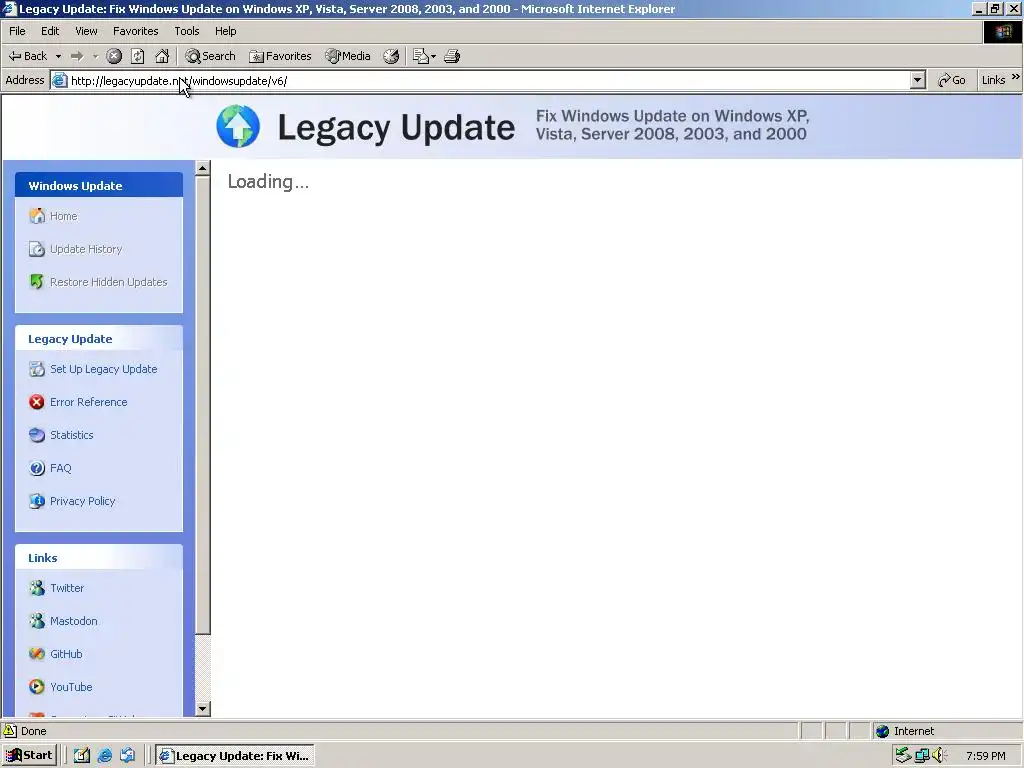Open the Back history dropdown arrow

point(58,56)
